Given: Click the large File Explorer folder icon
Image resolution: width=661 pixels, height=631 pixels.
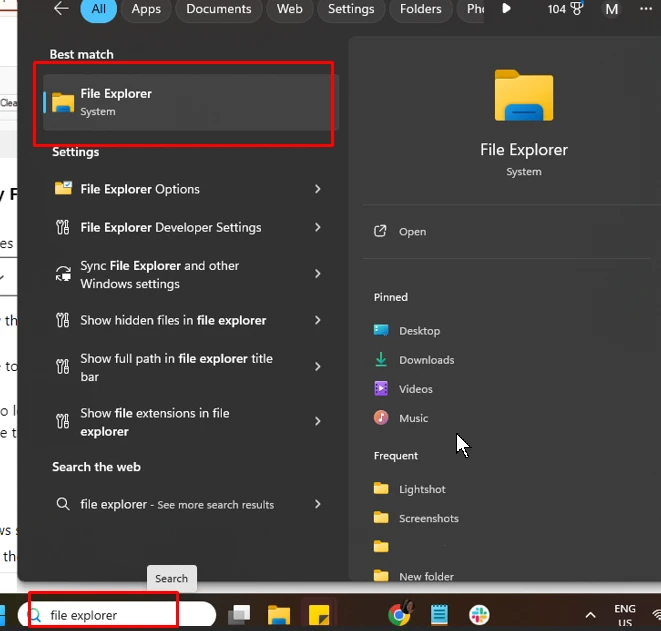Looking at the screenshot, I should click(x=524, y=95).
